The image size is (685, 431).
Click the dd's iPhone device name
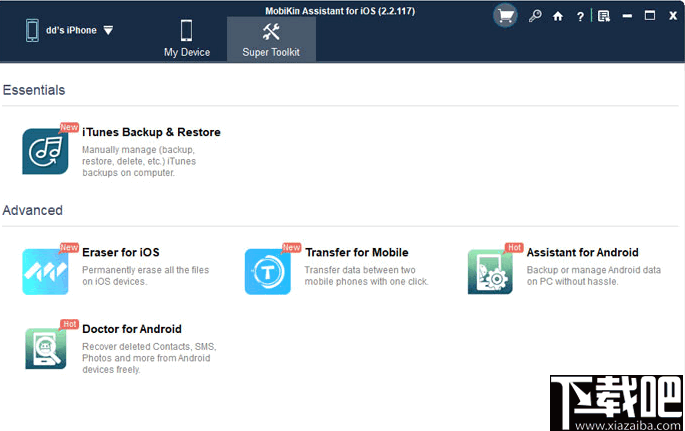pos(71,30)
